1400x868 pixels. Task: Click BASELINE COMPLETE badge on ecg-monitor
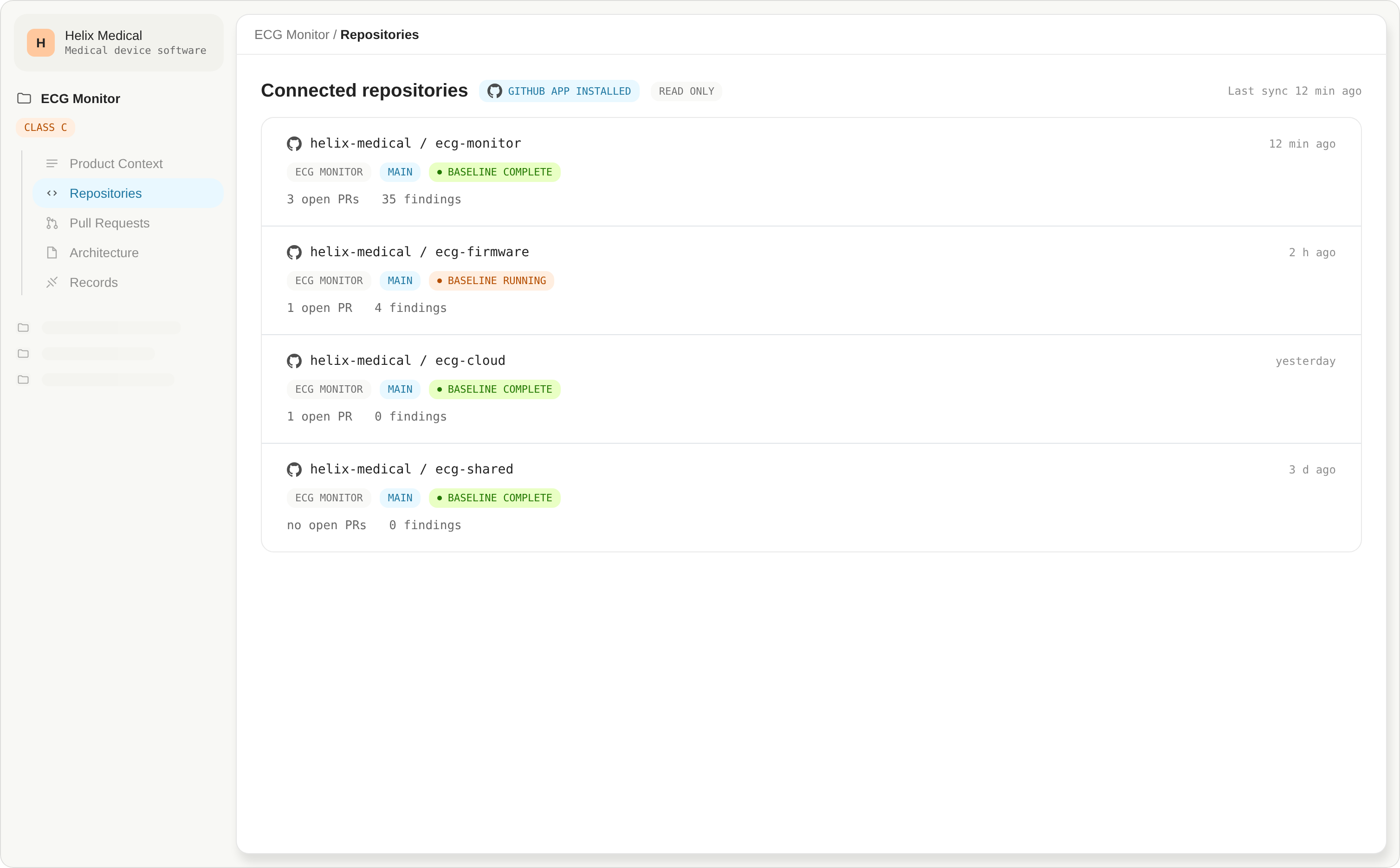pos(495,172)
